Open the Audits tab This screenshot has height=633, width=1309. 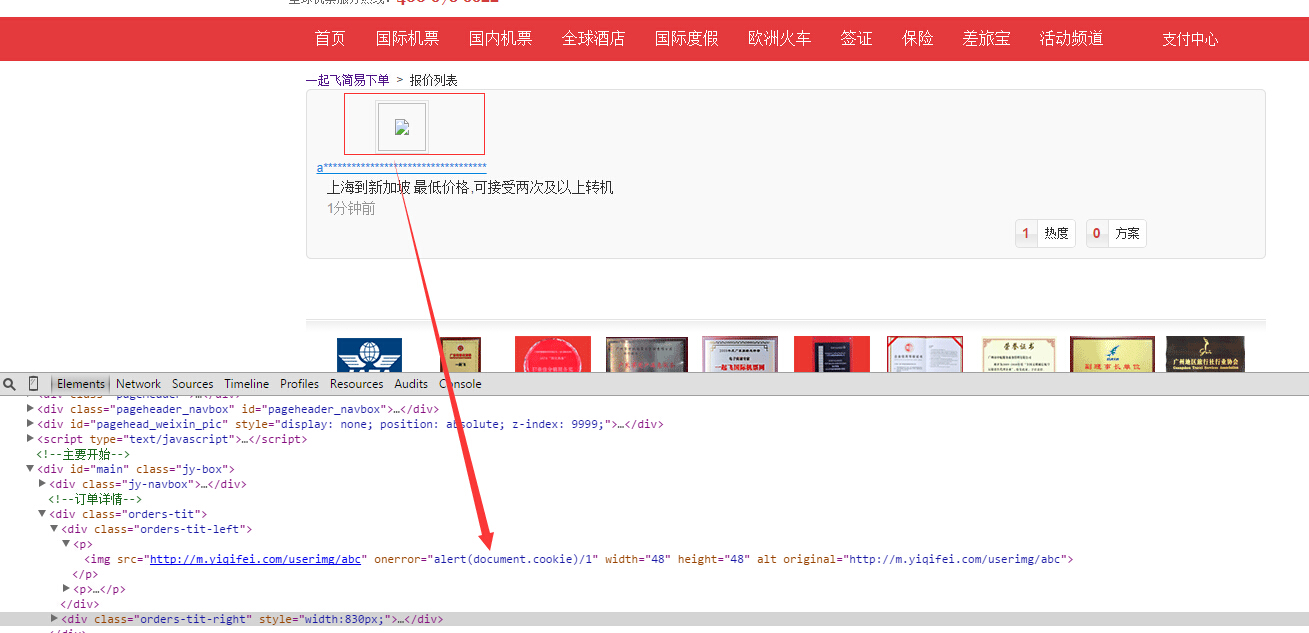point(411,384)
